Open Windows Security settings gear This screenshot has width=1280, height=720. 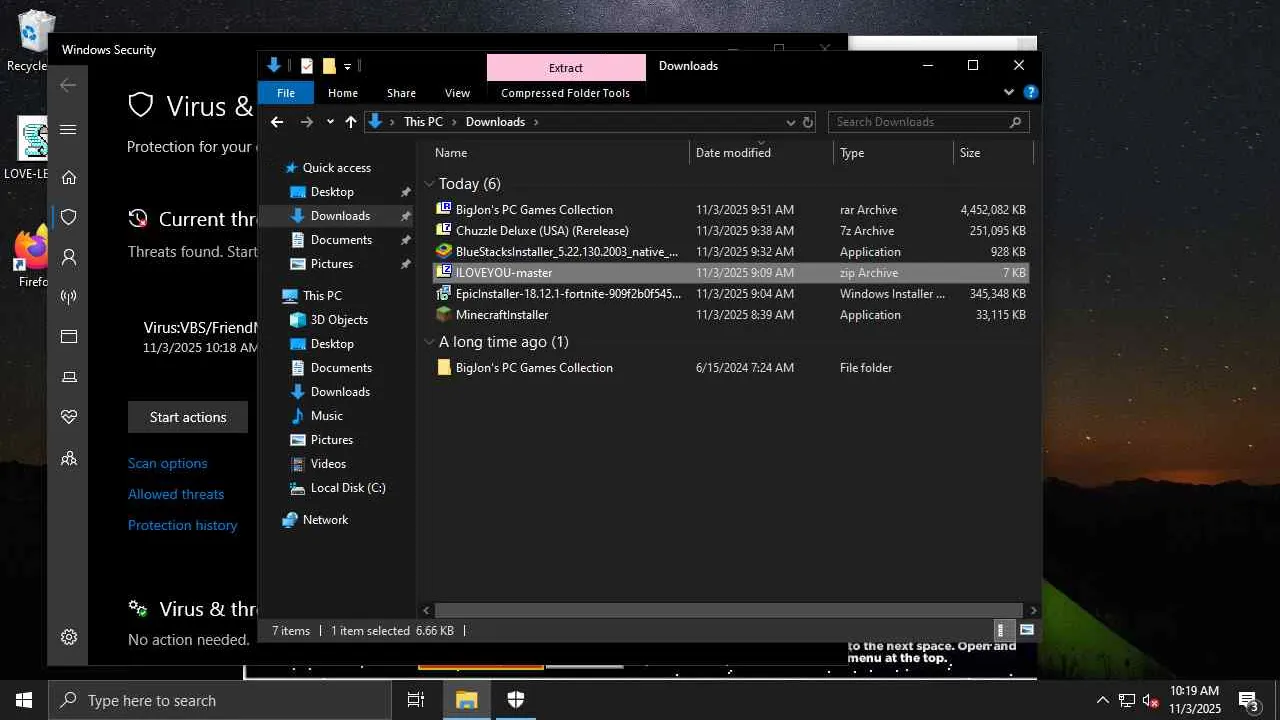tap(69, 637)
